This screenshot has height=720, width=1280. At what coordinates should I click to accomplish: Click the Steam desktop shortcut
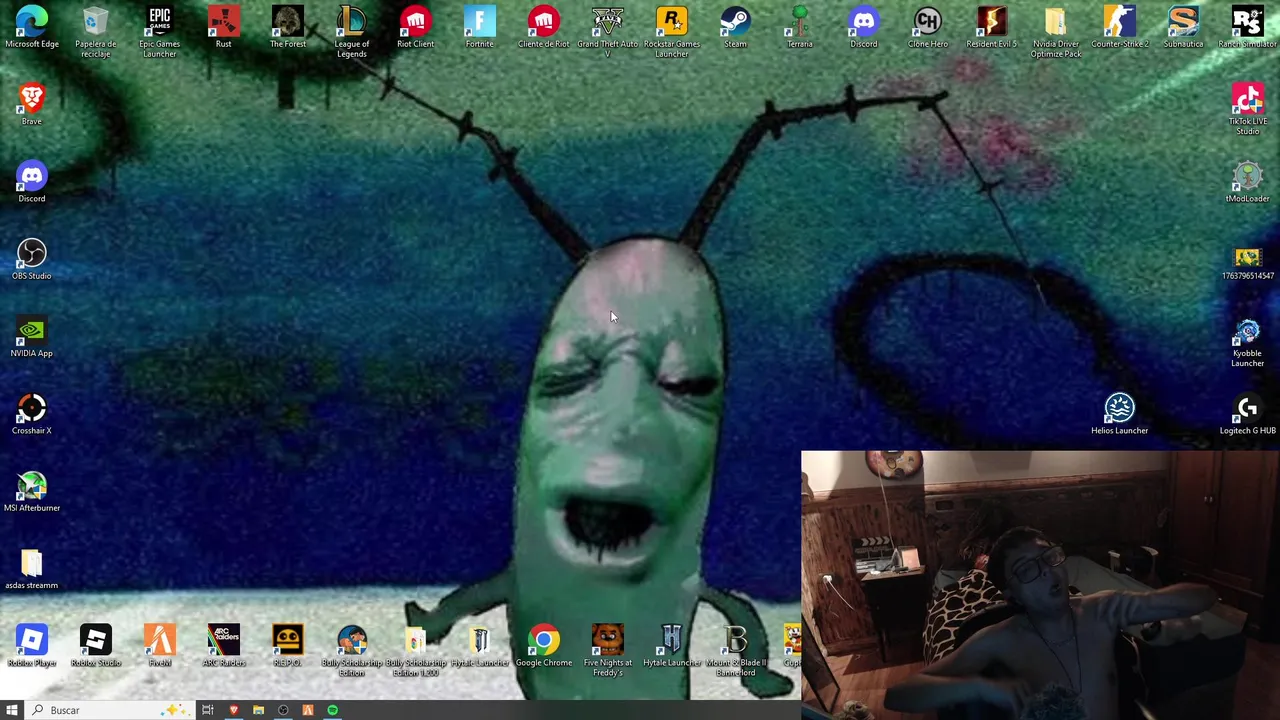click(x=736, y=28)
